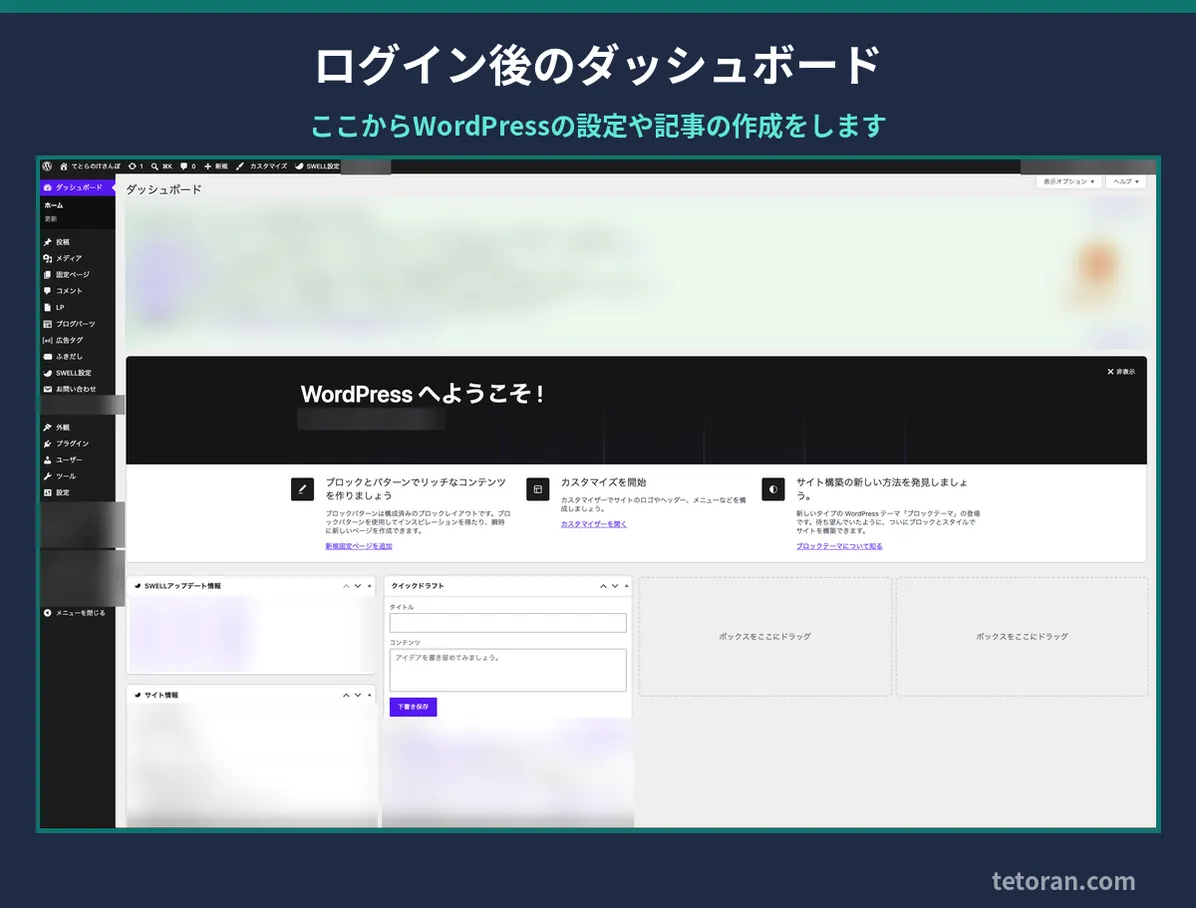Image resolution: width=1196 pixels, height=908 pixels.
Task: Click サイト情報 panel title
Action: point(161,695)
